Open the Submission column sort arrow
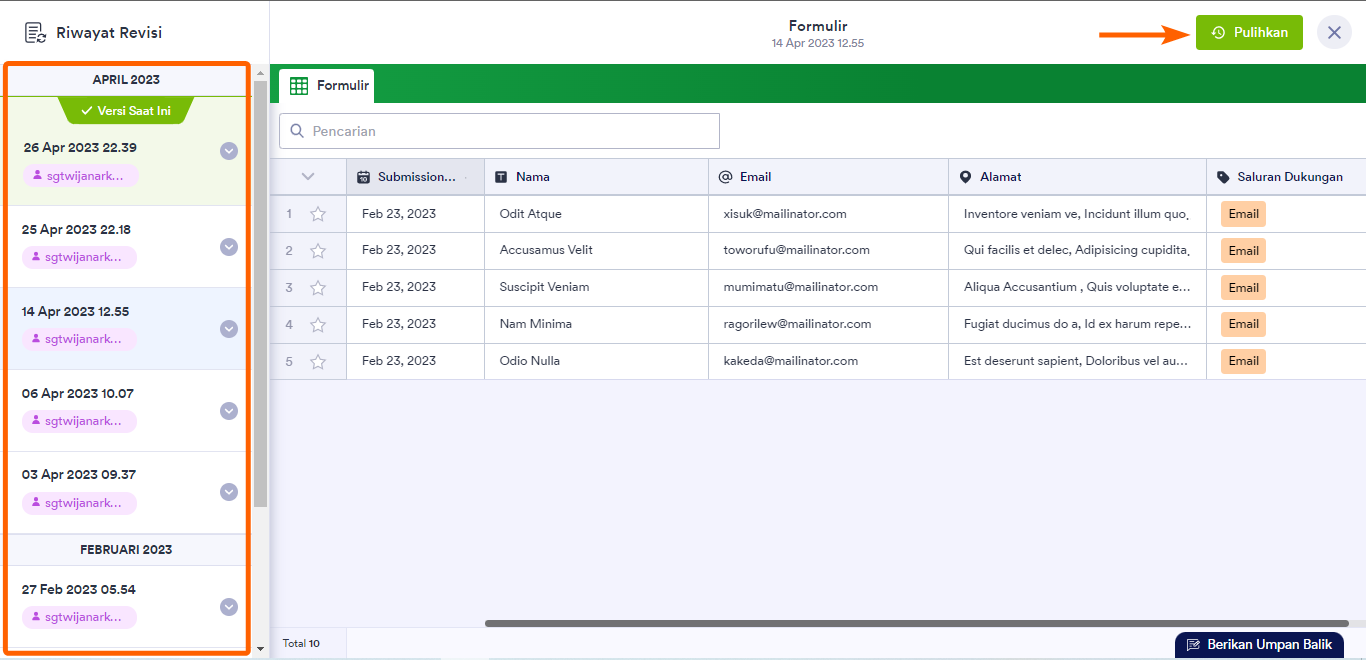 [466, 178]
